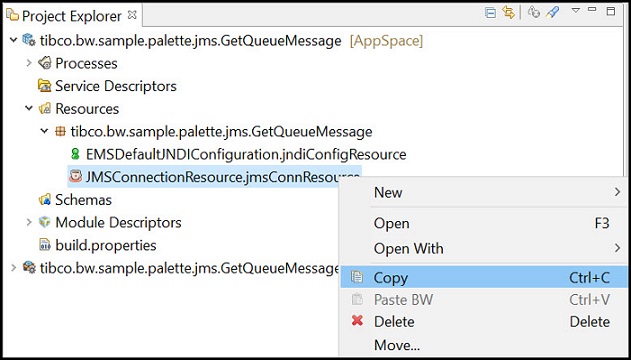
Task: Collapse the GetQueueMessage package under Resources
Action: (44, 132)
